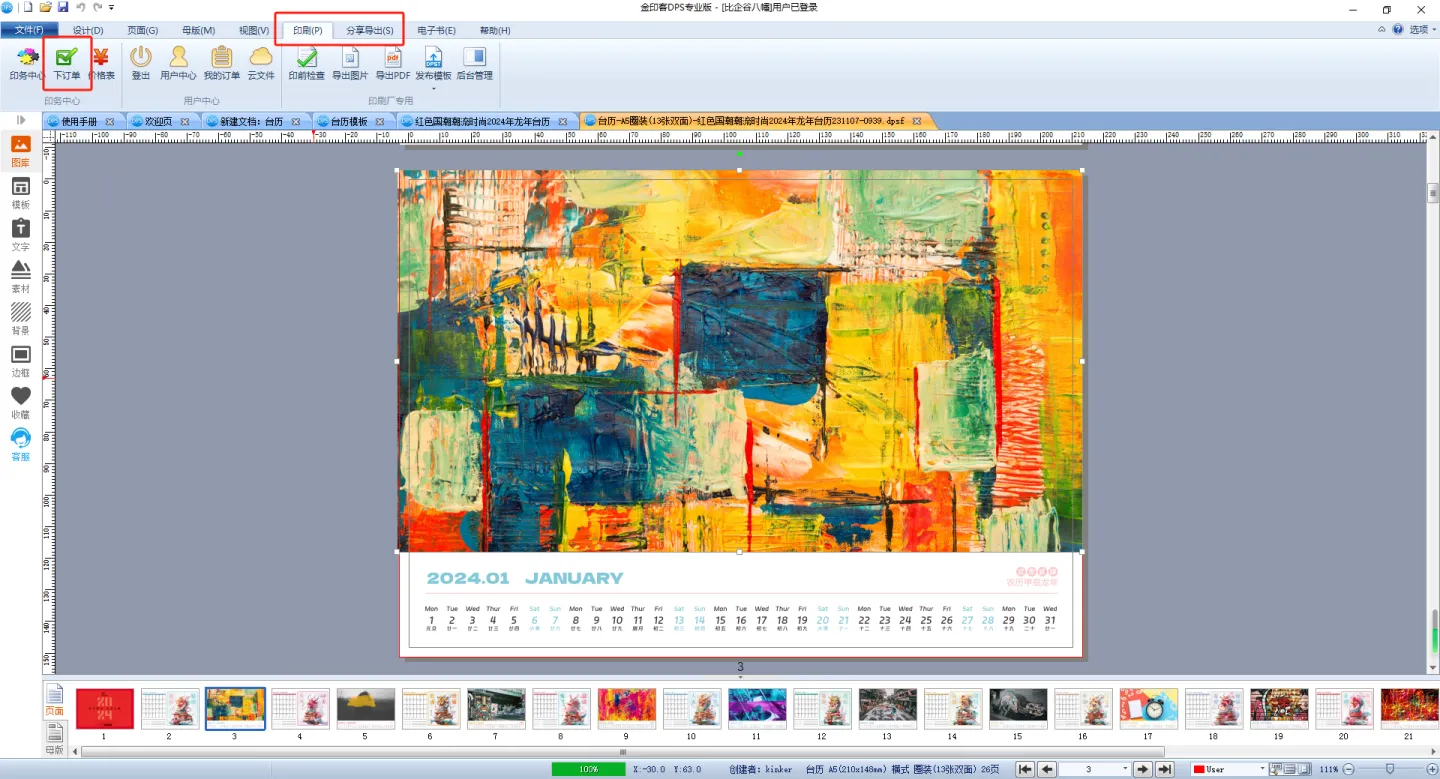Select the 文字 text sidebar tool
1440x779 pixels.
tap(20, 235)
